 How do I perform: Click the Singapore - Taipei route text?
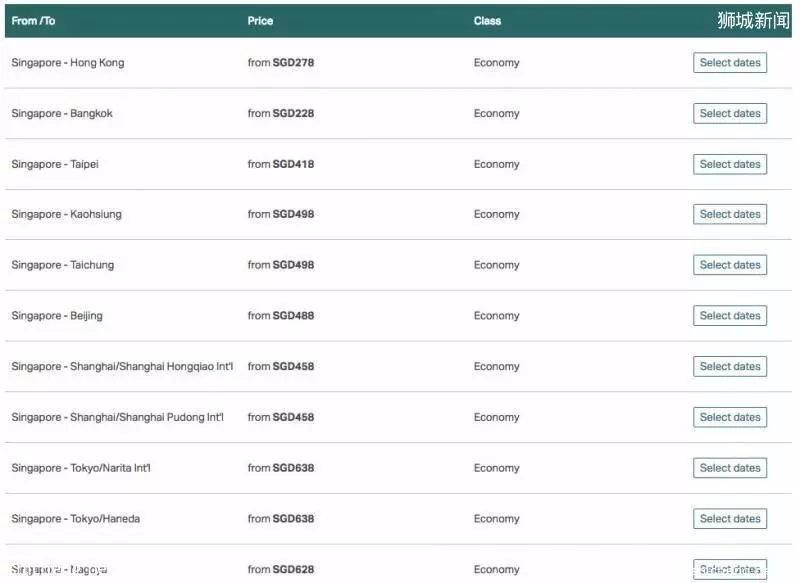pos(55,164)
